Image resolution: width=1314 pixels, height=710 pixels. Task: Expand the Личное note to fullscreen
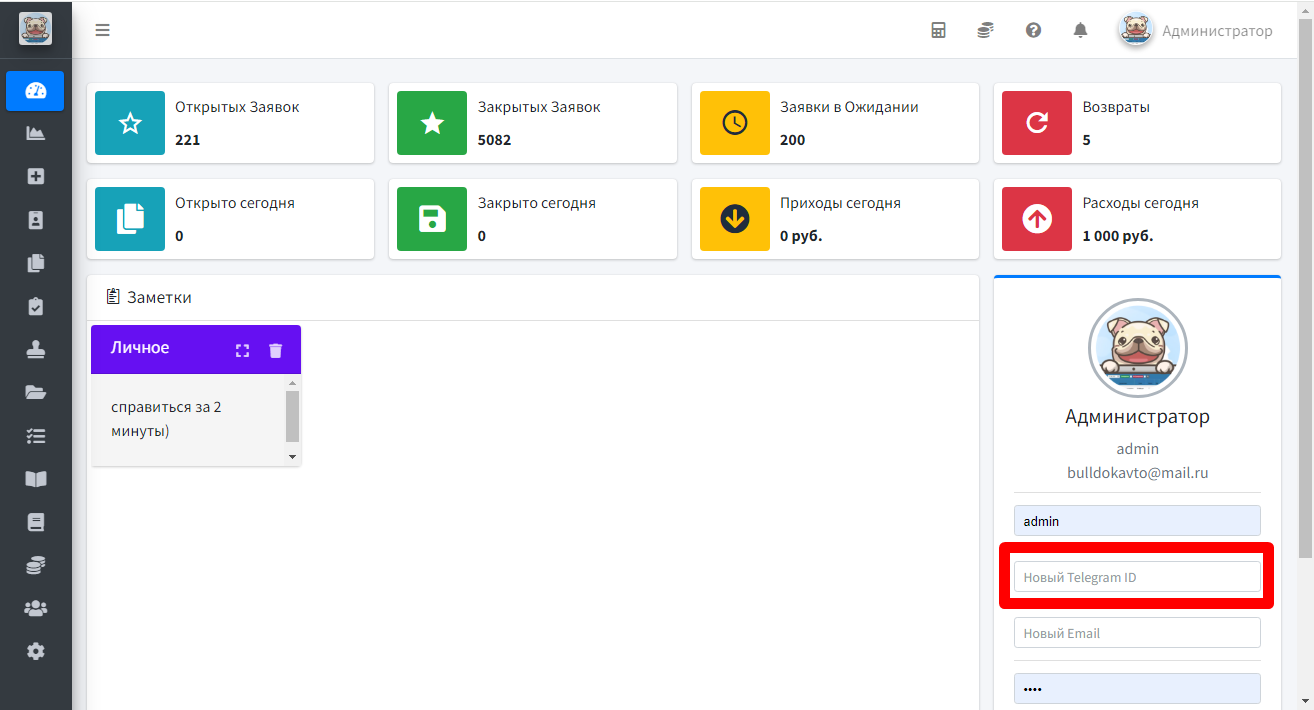click(242, 350)
